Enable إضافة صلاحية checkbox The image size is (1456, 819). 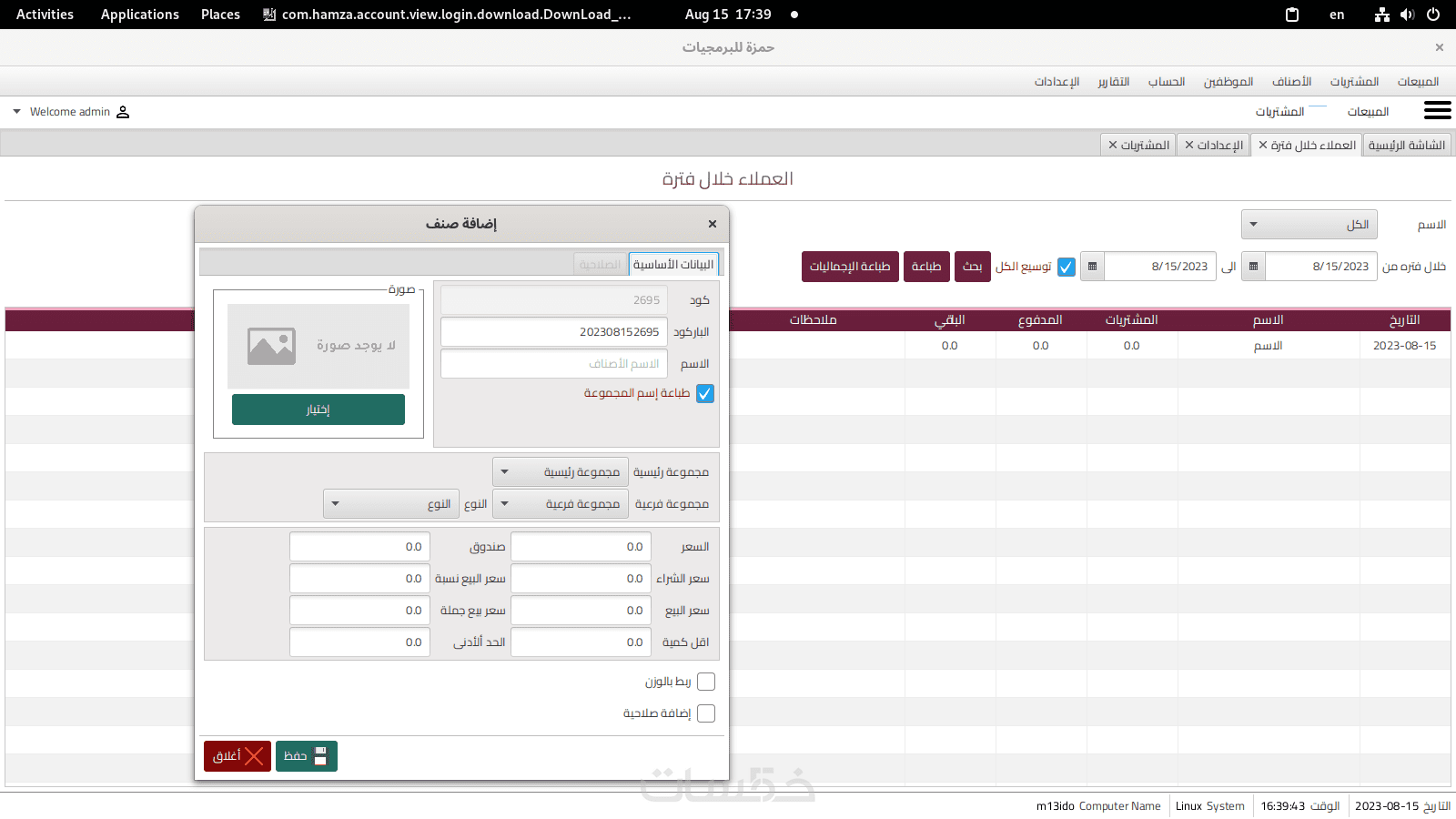pos(706,713)
